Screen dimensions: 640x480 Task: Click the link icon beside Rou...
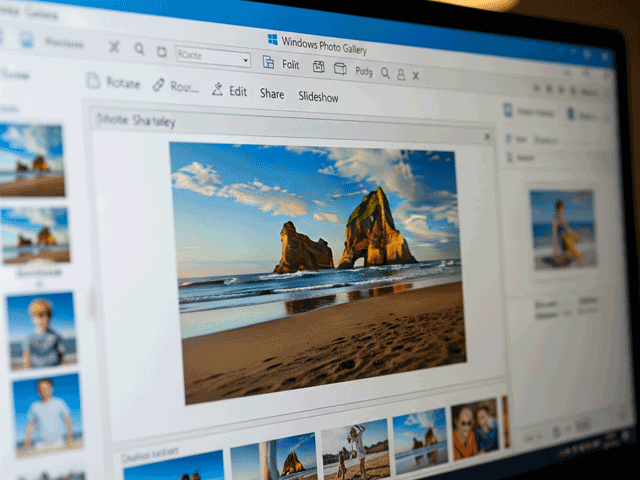point(158,85)
